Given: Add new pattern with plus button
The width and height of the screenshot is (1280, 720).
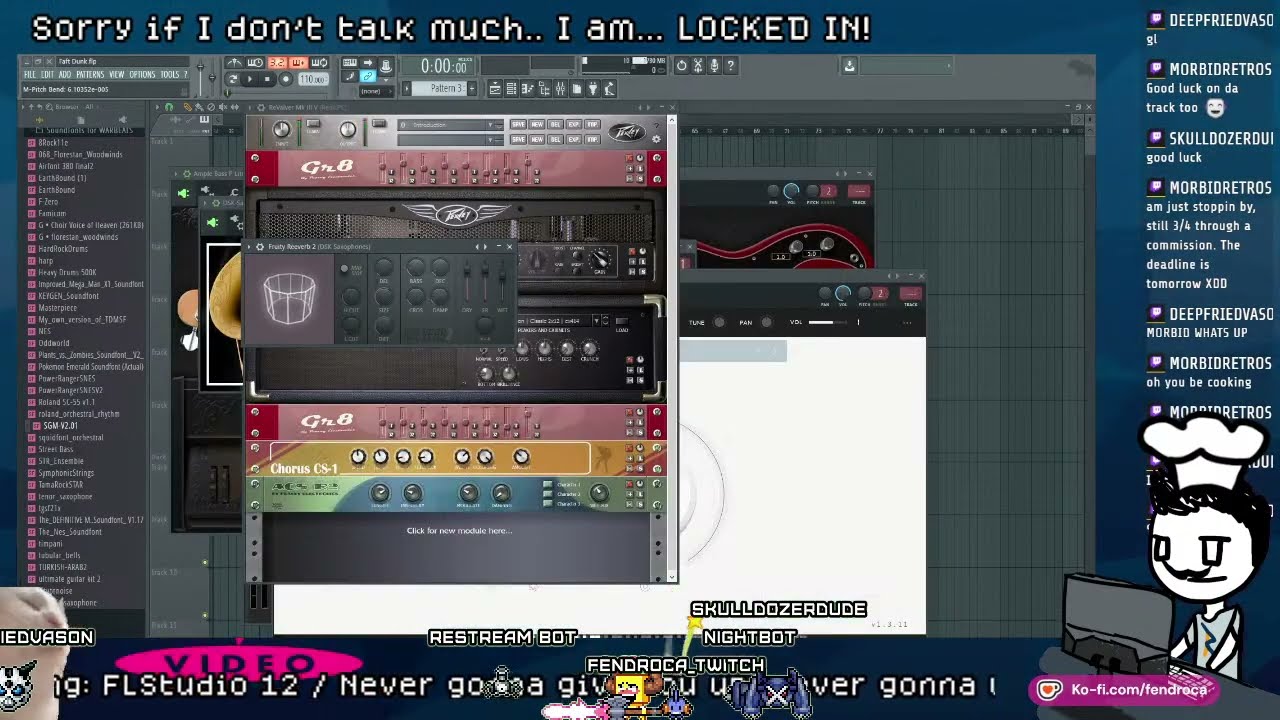Looking at the screenshot, I should [472, 88].
